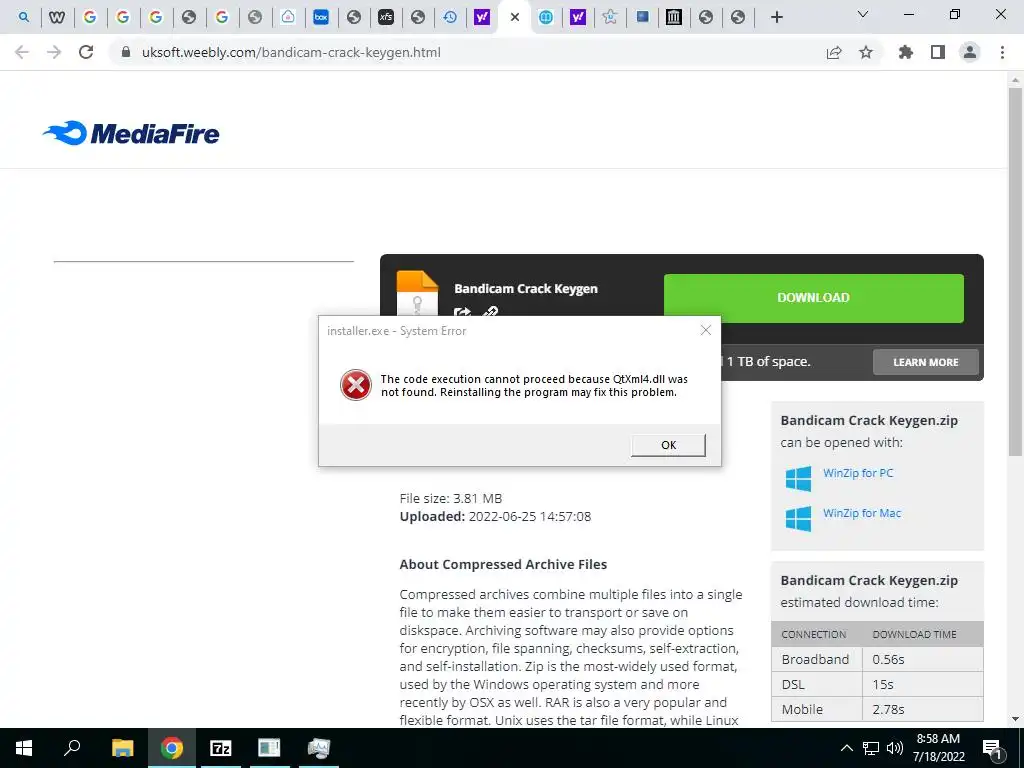Open the WinZip for Mac link
The height and width of the screenshot is (768, 1024).
click(861, 513)
